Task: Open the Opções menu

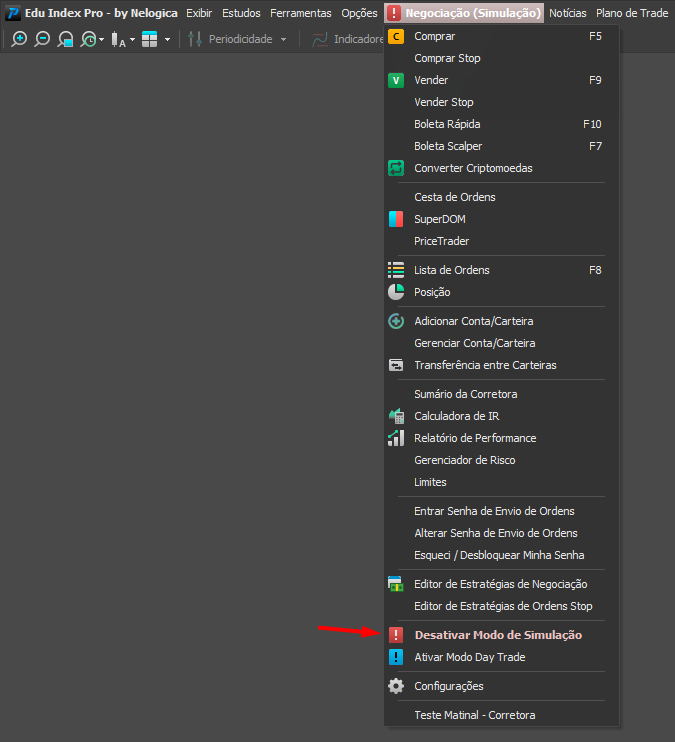Action: pyautogui.click(x=359, y=13)
